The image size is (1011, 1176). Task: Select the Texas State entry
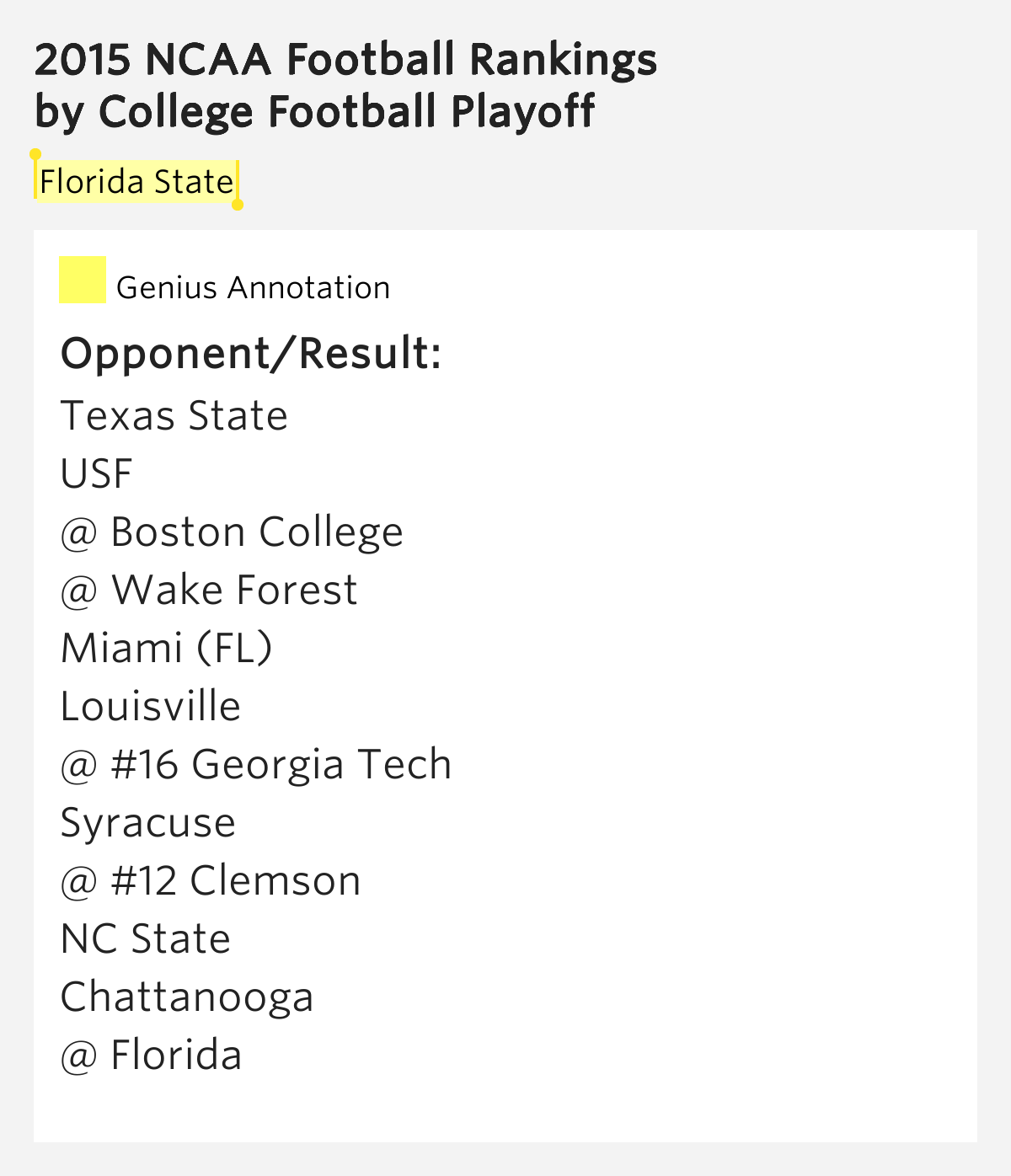pos(174,416)
